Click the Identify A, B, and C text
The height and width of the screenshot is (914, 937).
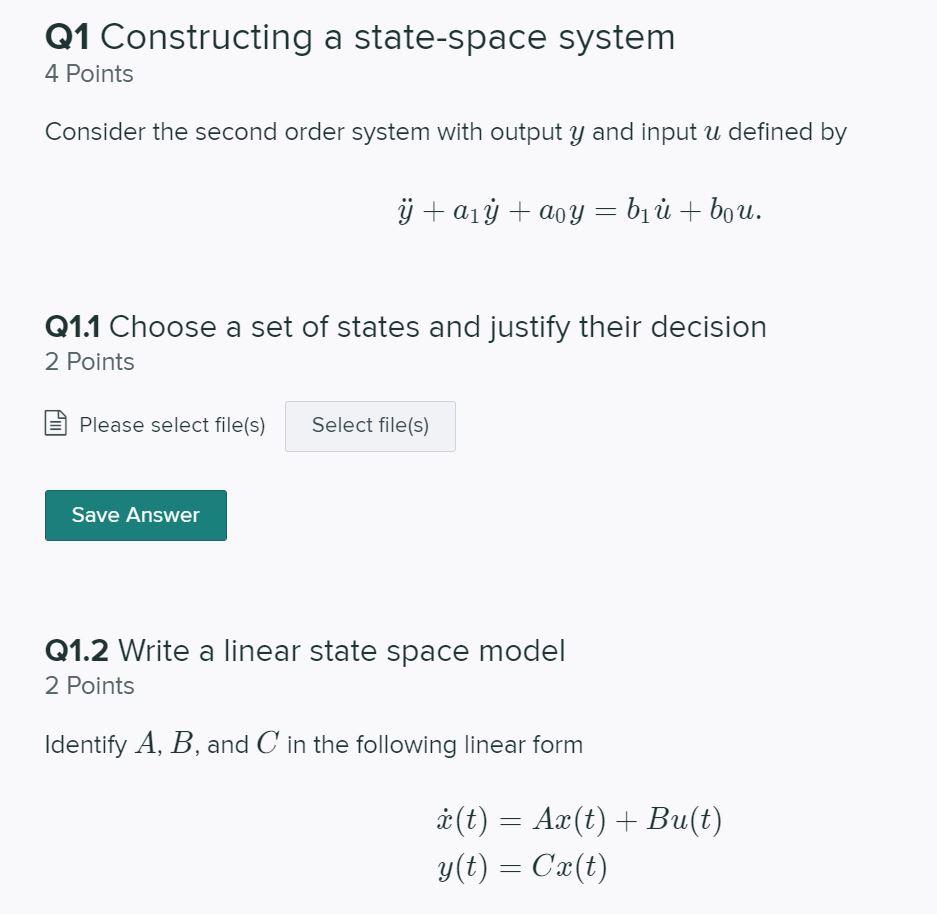click(x=313, y=744)
